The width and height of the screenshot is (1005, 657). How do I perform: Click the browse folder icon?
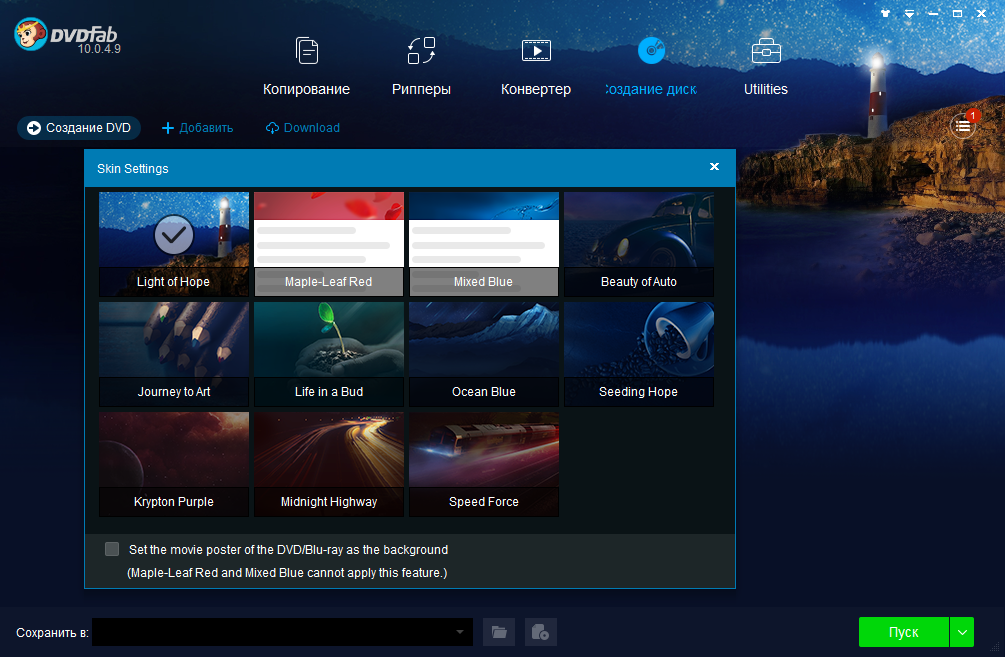tap(499, 632)
